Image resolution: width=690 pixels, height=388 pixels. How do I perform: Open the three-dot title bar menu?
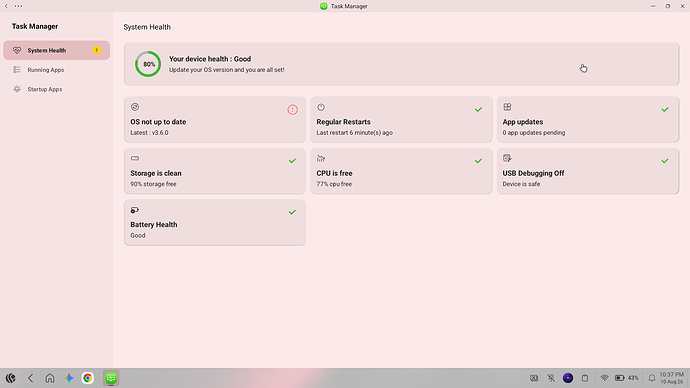point(18,6)
